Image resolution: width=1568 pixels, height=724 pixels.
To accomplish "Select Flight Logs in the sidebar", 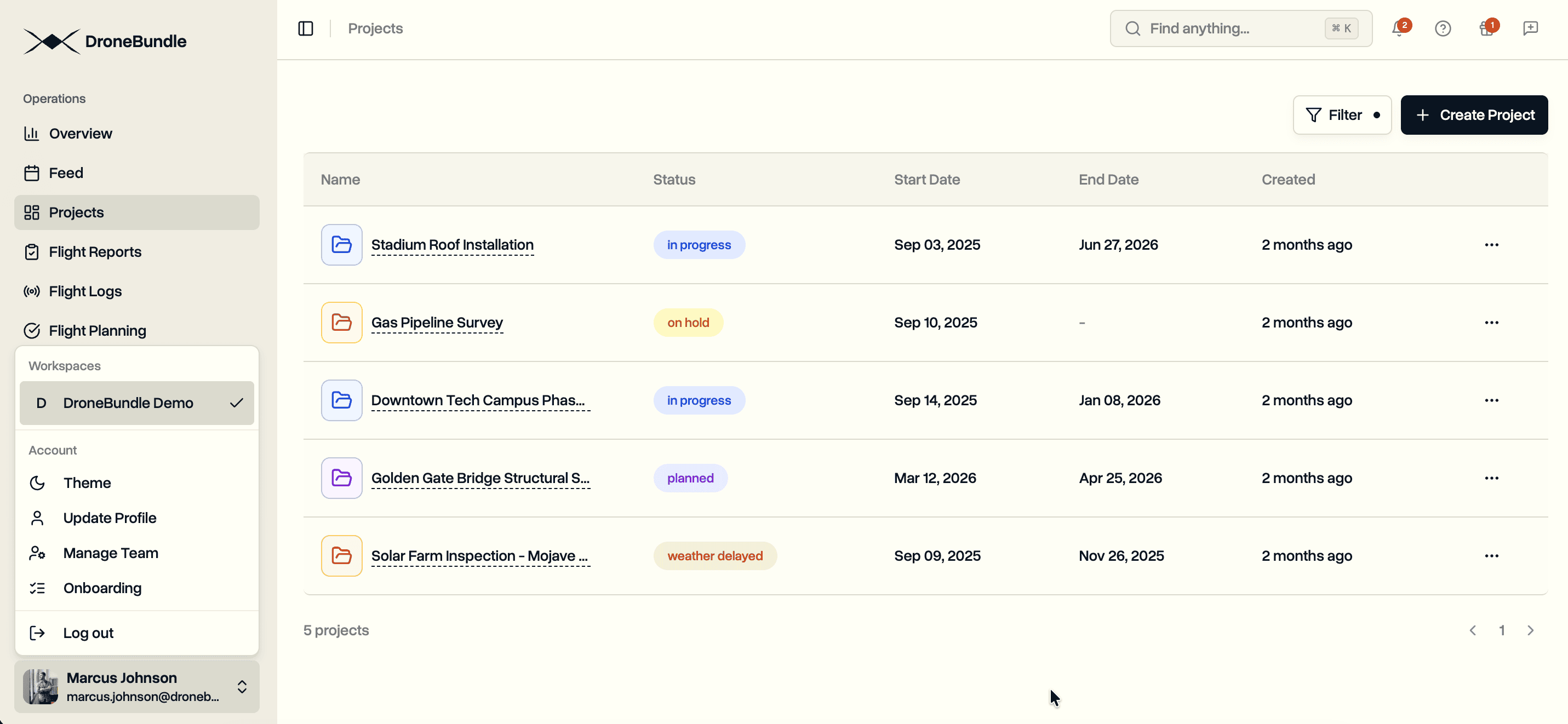I will [85, 291].
